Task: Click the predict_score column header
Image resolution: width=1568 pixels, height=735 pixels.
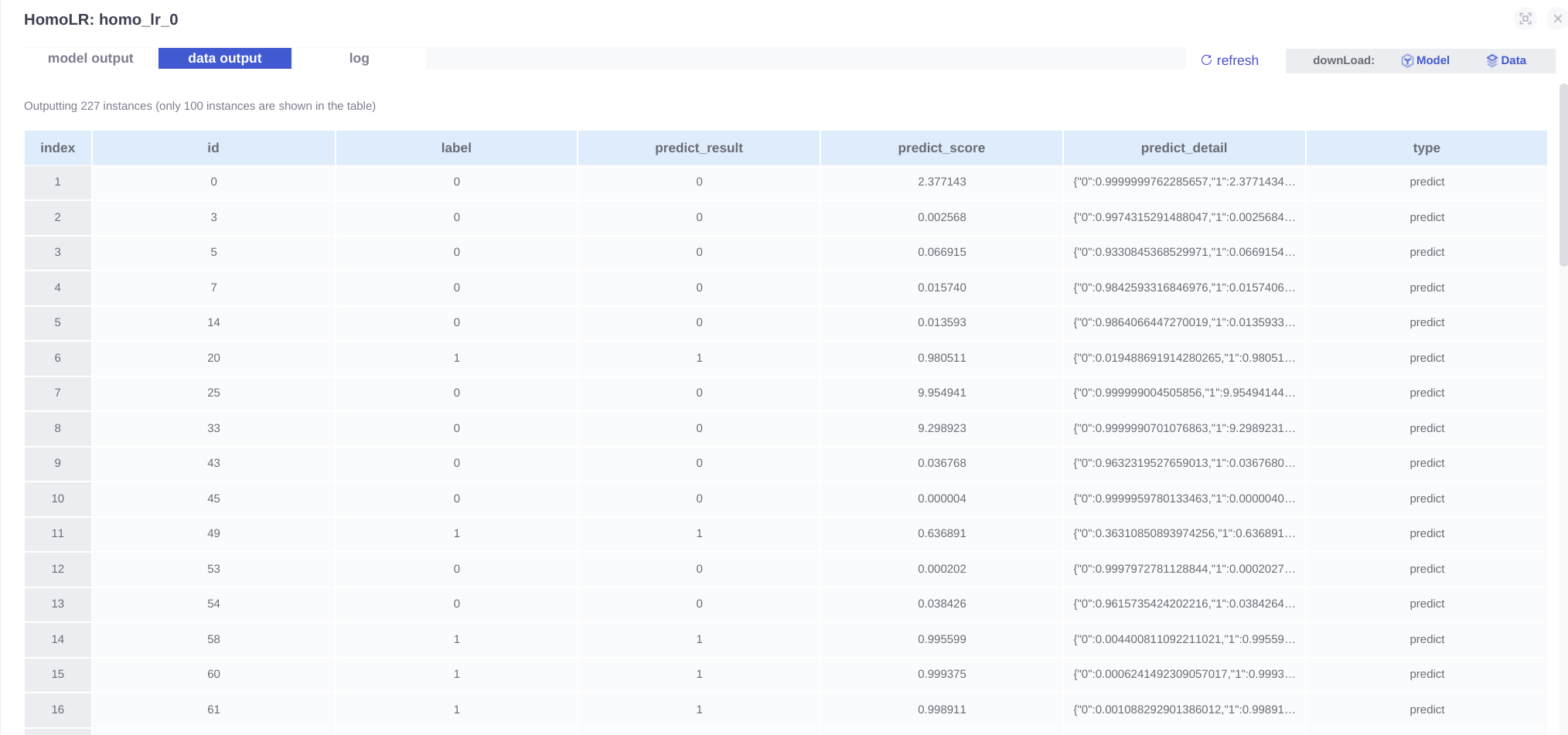Action: [942, 148]
